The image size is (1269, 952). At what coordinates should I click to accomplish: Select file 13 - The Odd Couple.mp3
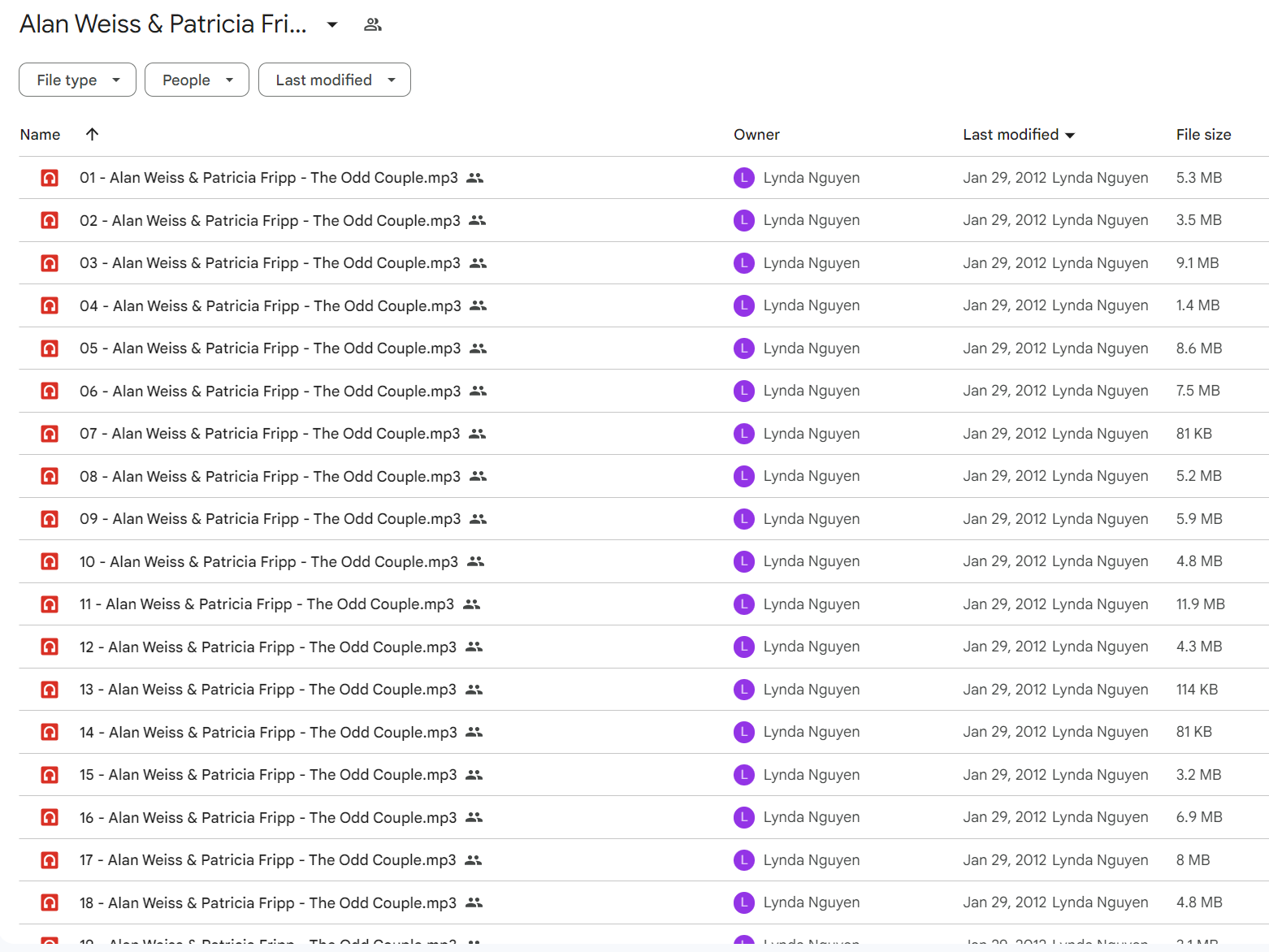tap(268, 690)
